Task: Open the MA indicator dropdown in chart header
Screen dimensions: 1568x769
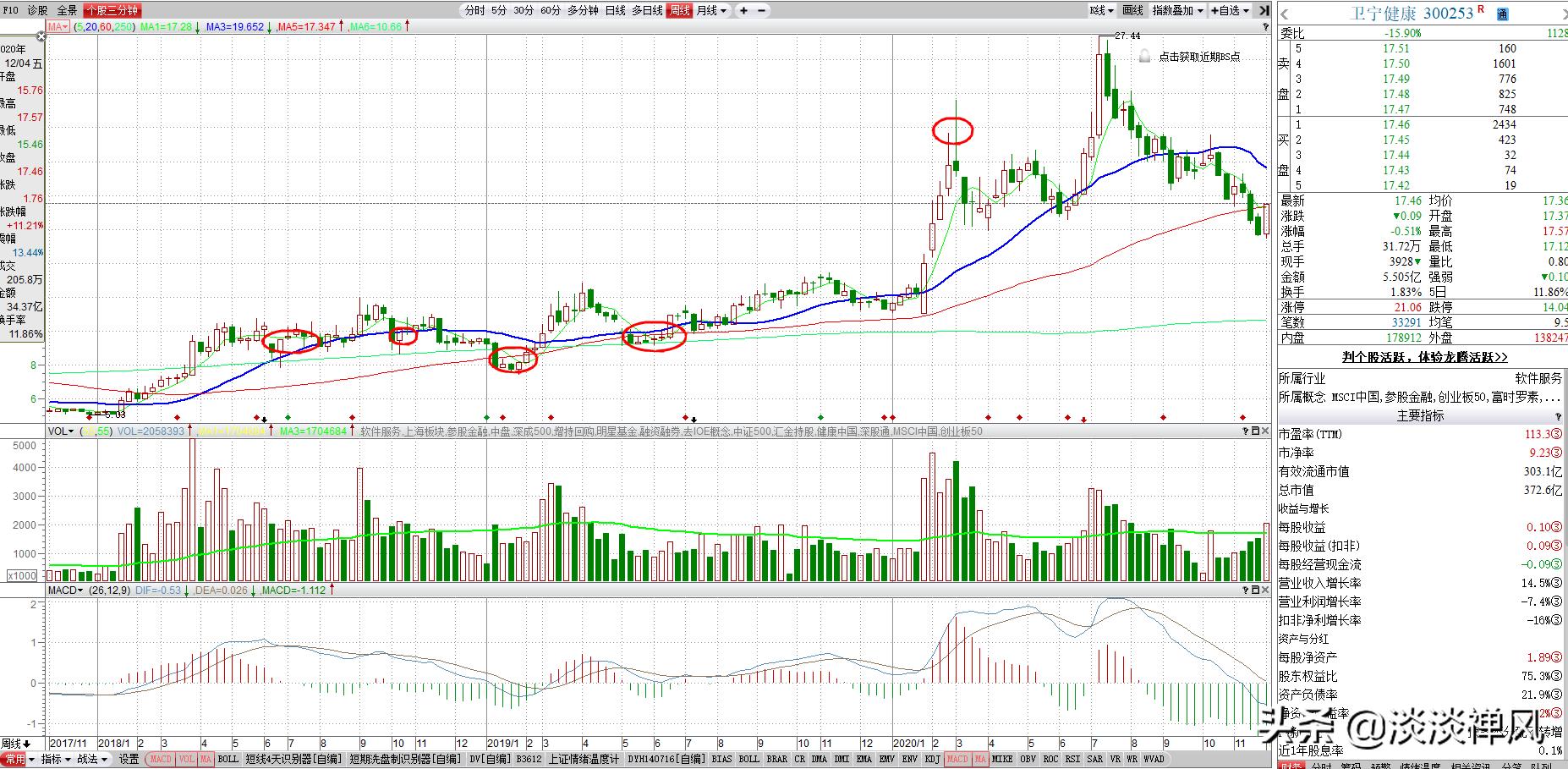Action: 58,27
